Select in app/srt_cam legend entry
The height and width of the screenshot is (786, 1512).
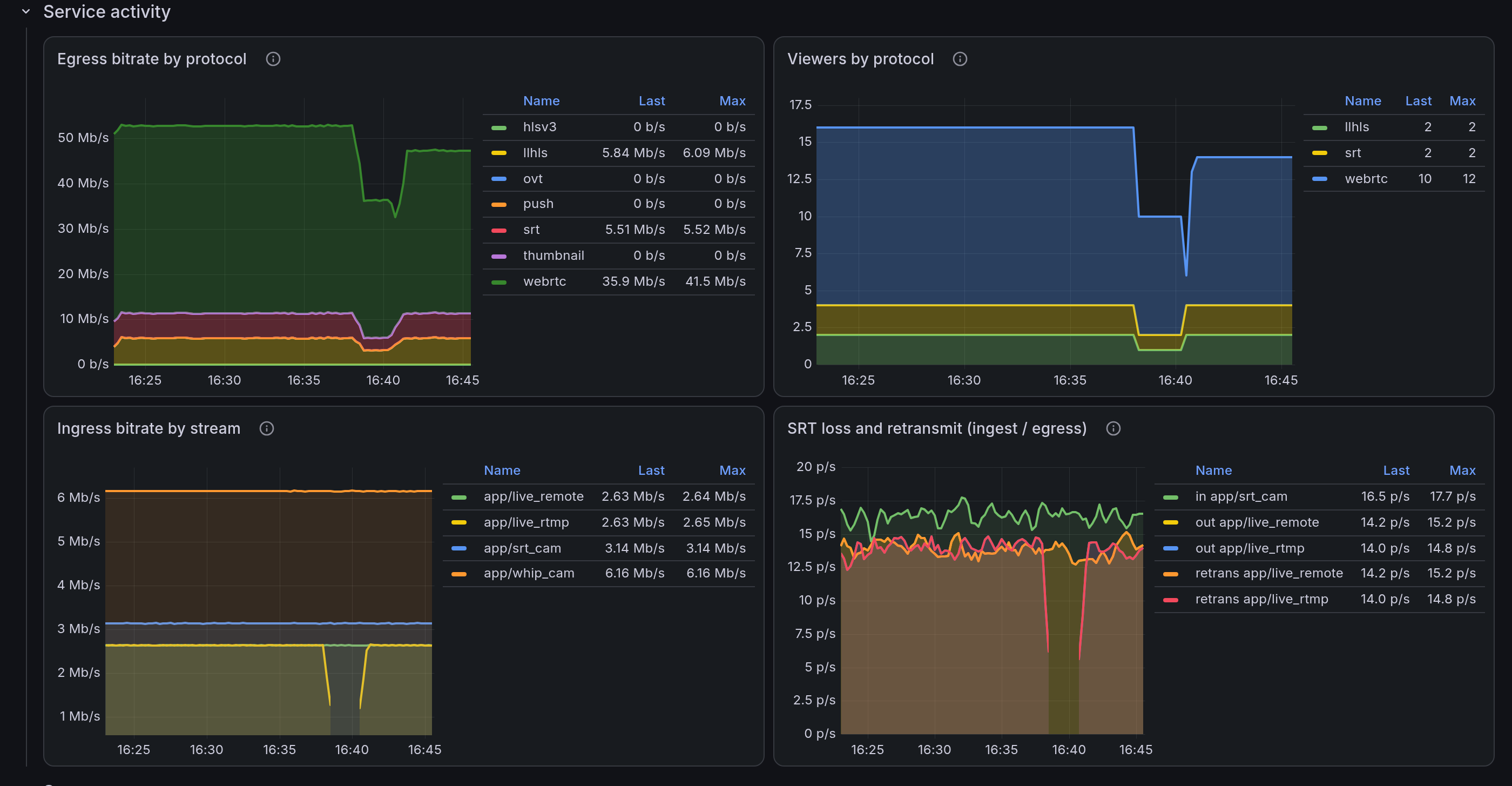coord(1241,496)
